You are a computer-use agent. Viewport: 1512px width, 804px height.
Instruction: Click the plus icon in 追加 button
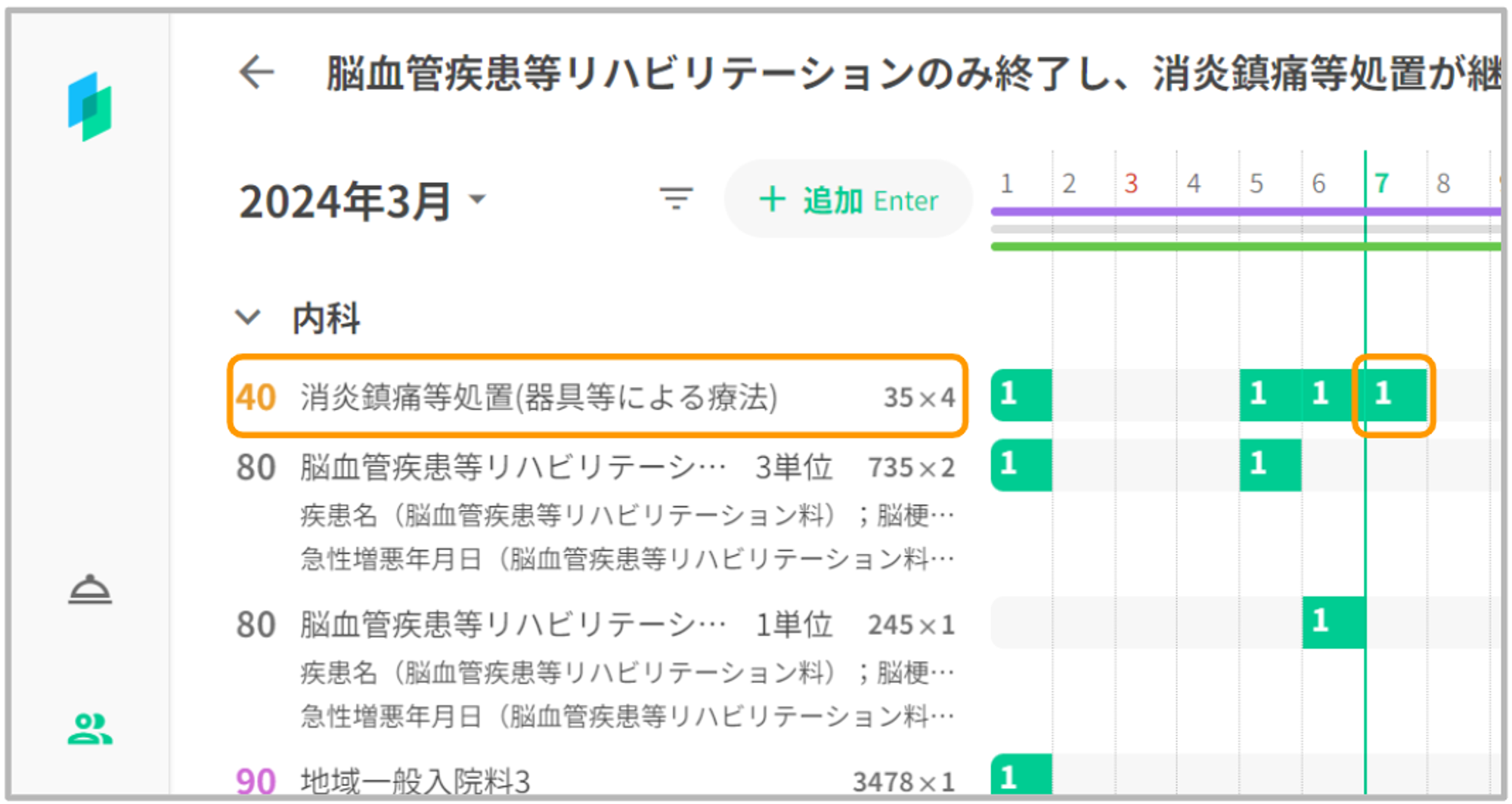pyautogui.click(x=772, y=200)
